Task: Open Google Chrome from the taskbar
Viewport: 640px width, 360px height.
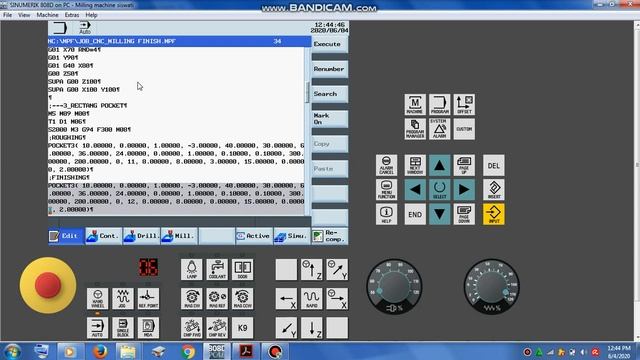Action: (x=188, y=351)
